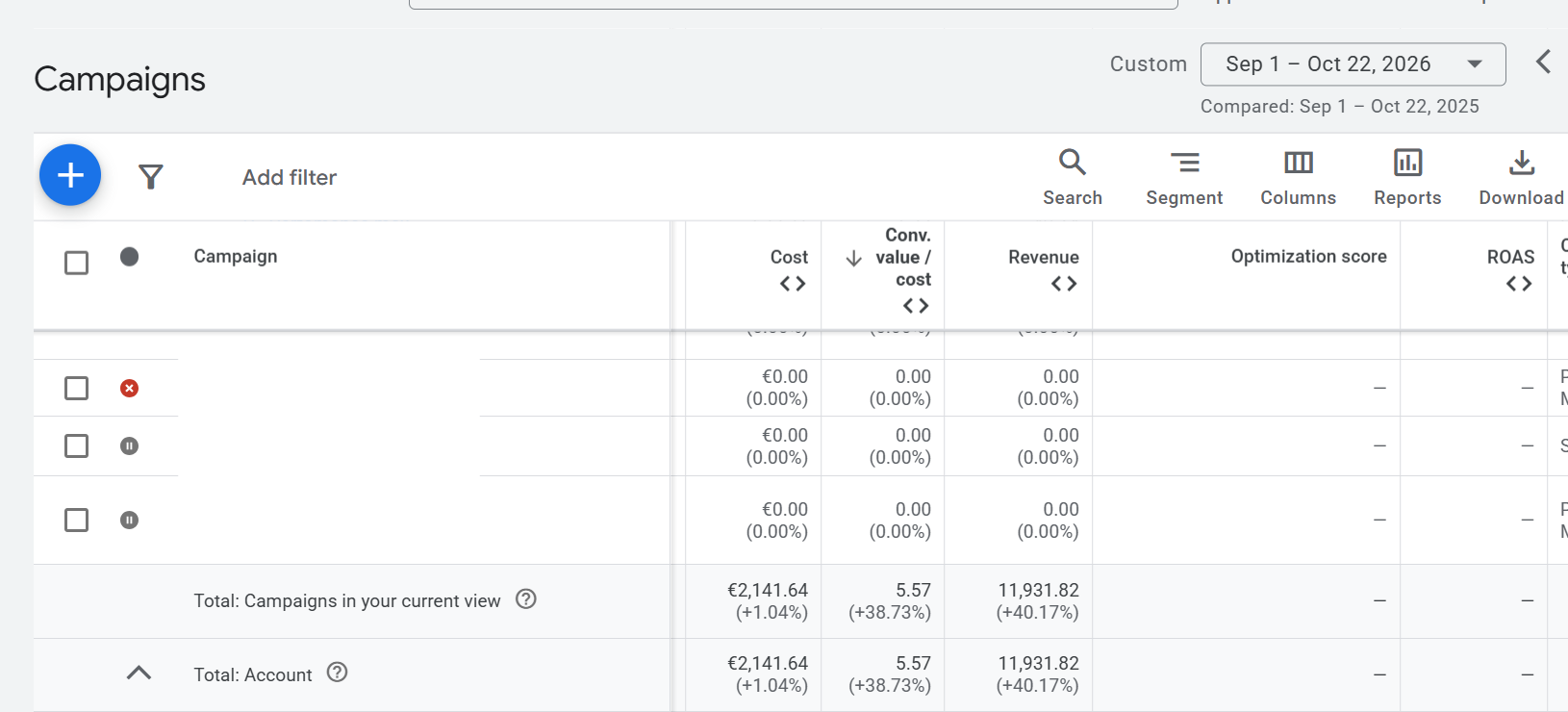Click help icon next to Total: Account
Image resolution: width=1568 pixels, height=712 pixels.
coord(337,673)
